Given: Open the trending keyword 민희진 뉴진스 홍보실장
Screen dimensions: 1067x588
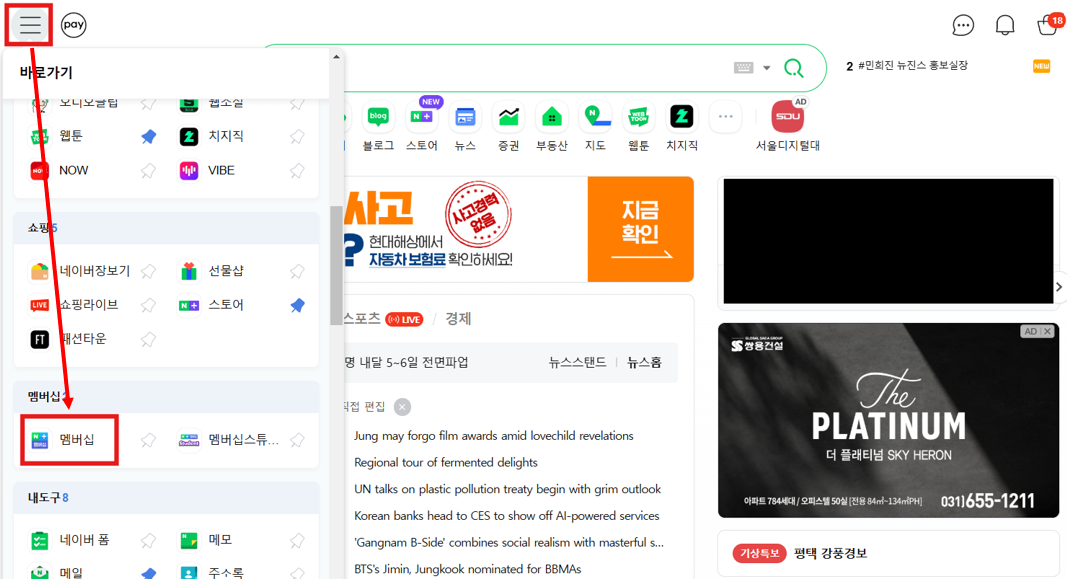Looking at the screenshot, I should 913,65.
